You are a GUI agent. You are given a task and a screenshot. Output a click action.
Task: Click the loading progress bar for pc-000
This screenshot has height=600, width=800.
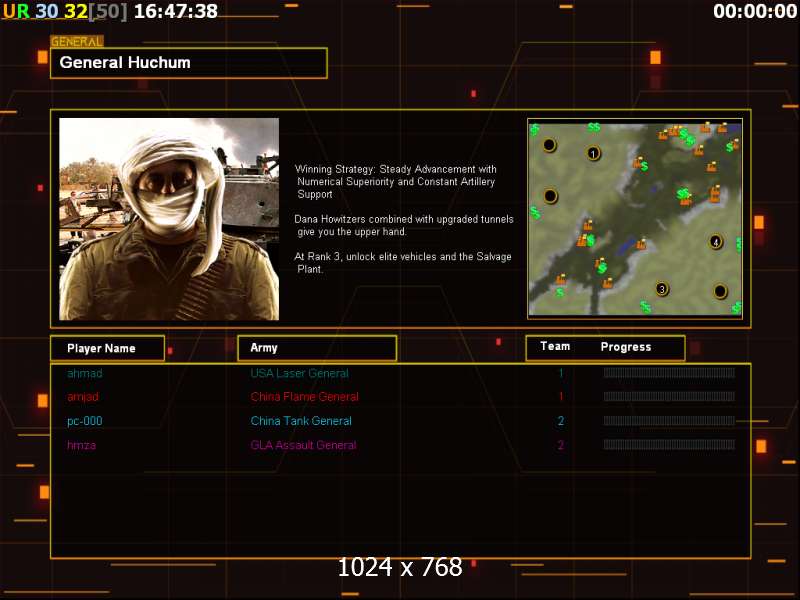pyautogui.click(x=669, y=421)
